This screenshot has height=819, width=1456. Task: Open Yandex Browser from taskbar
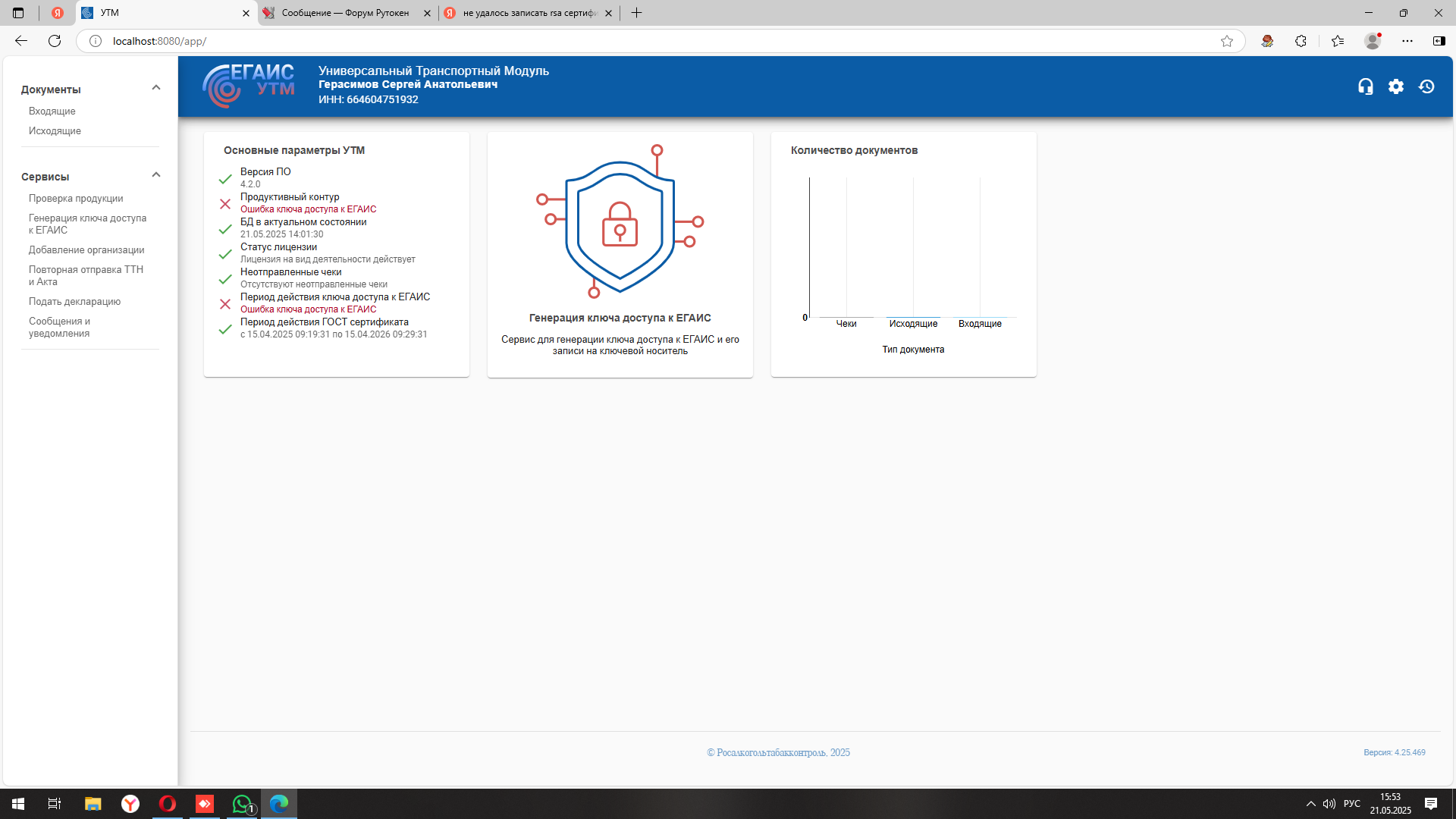click(x=130, y=804)
